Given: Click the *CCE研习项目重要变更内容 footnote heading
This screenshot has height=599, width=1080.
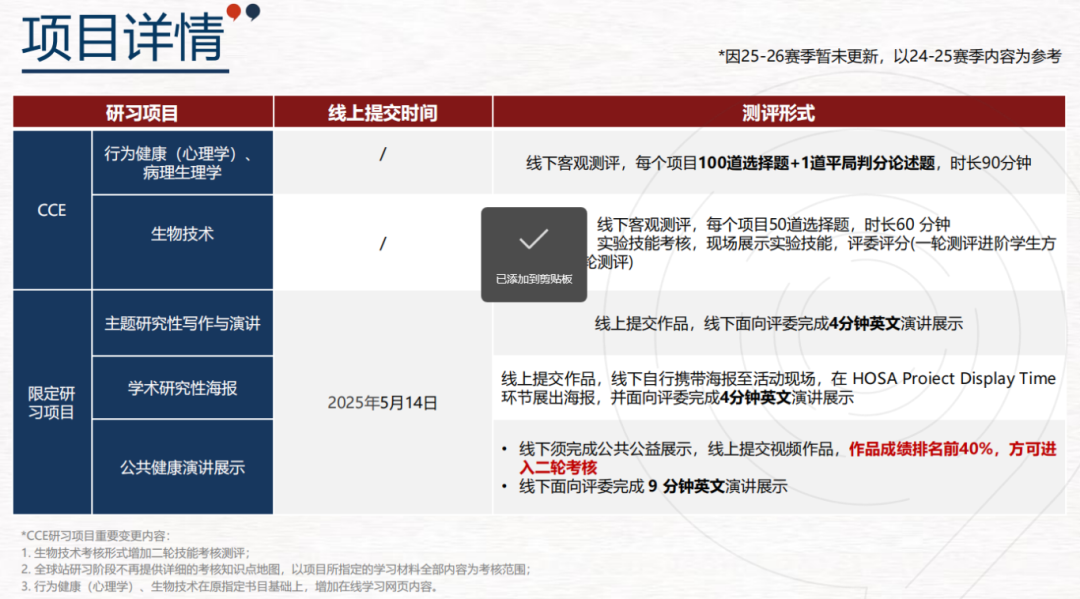Looking at the screenshot, I should tap(96, 536).
